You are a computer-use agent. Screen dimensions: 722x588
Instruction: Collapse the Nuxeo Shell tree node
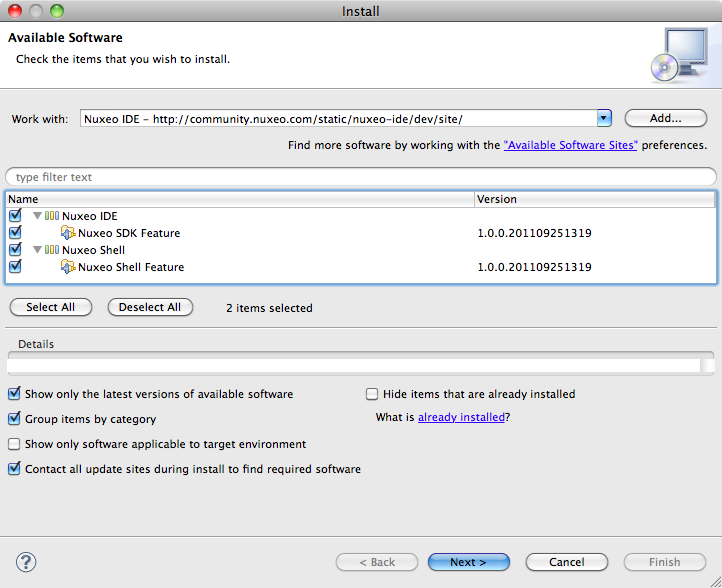pyautogui.click(x=37, y=250)
